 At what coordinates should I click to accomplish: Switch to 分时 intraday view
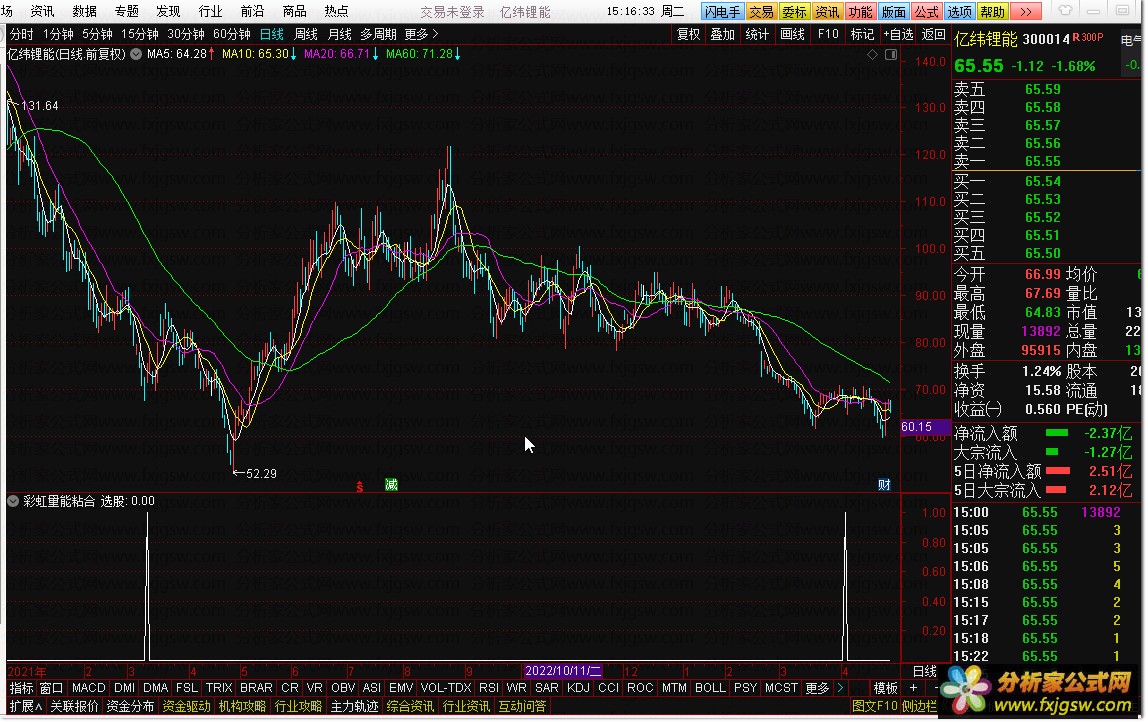coord(21,34)
